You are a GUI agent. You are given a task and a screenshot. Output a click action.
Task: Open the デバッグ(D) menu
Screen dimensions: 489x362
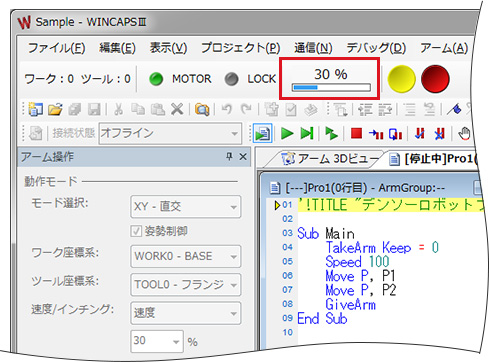[x=376, y=48]
